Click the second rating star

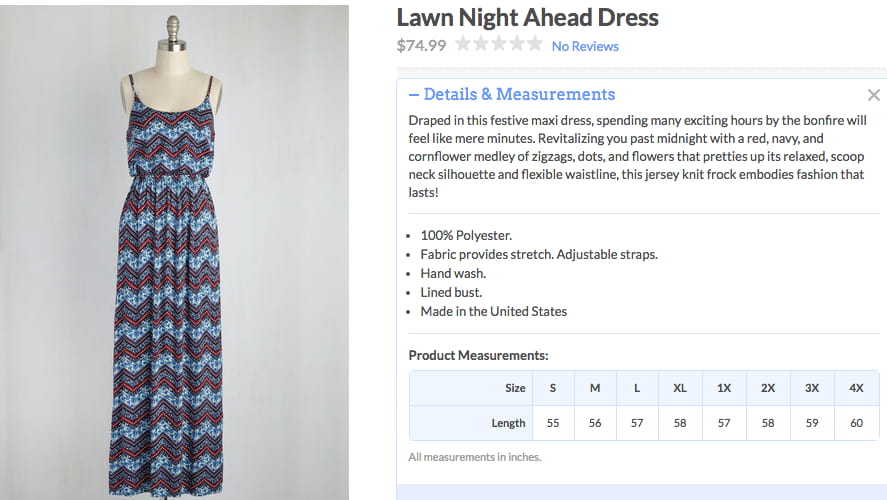(x=481, y=45)
